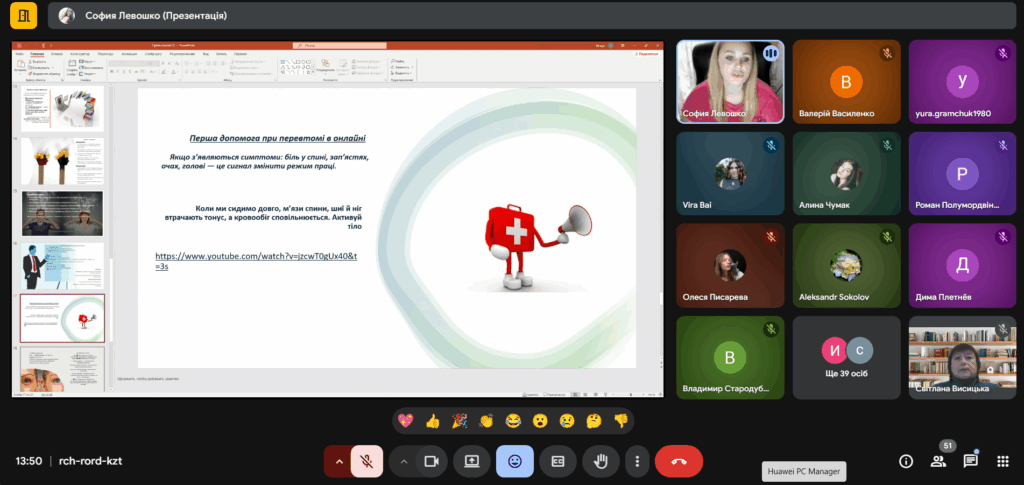Toggle closed captions

click(x=558, y=461)
